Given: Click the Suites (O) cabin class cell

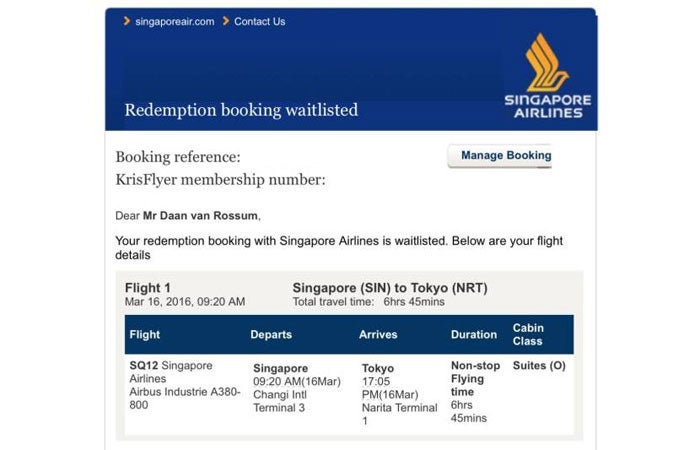Looking at the screenshot, I should 539,366.
